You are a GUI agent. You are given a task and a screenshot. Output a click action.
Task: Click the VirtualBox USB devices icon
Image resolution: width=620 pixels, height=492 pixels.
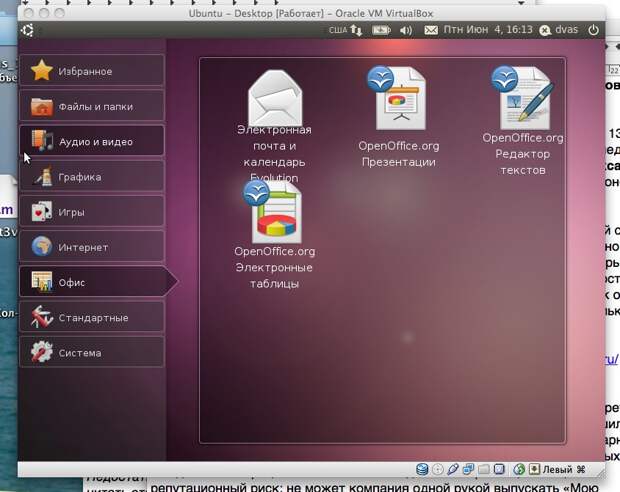pos(453,469)
